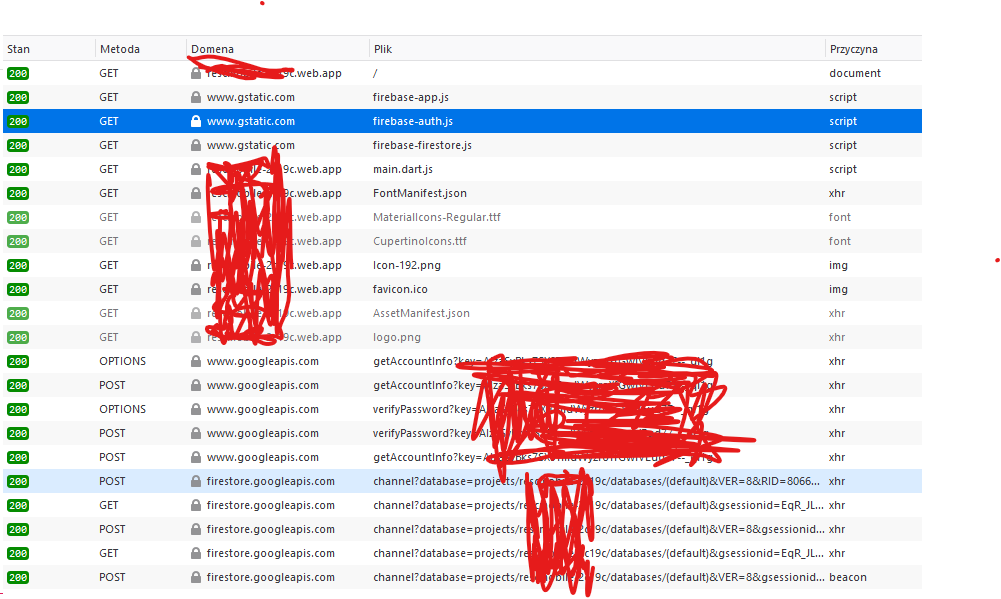Image resolution: width=1001 pixels, height=599 pixels.
Task: Select the firebase-firestore.js file name
Action: pyautogui.click(x=422, y=145)
